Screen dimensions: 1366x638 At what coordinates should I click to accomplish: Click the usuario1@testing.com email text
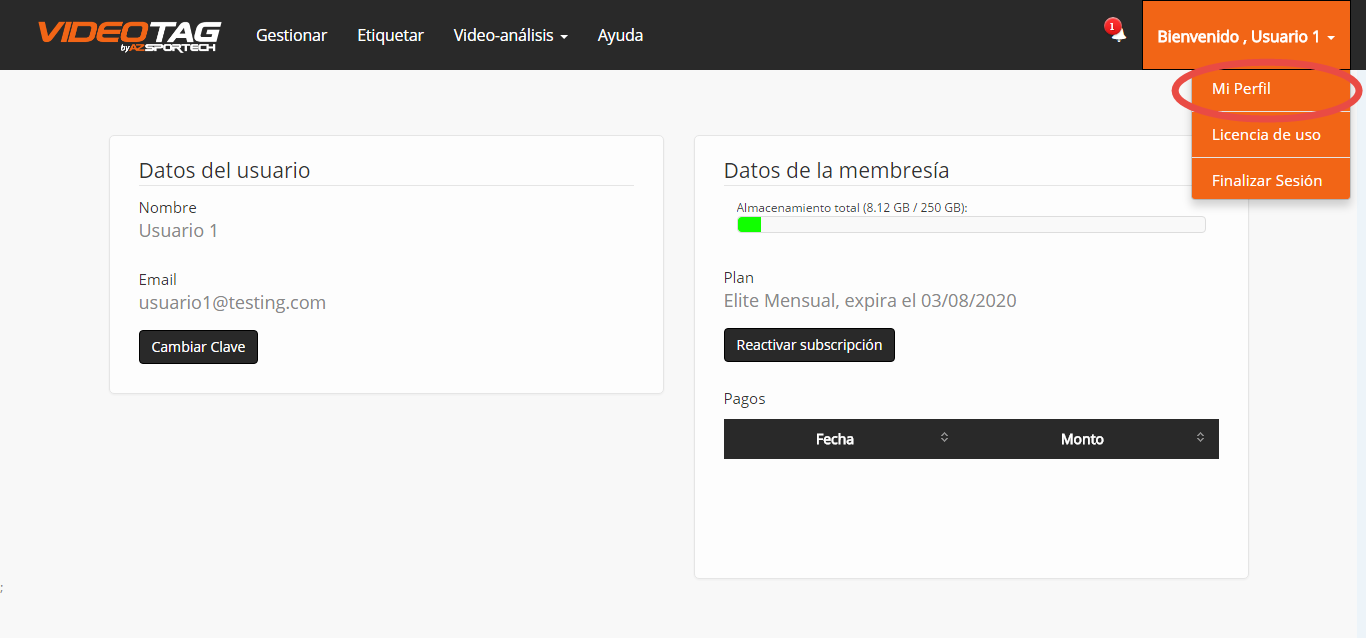(232, 302)
